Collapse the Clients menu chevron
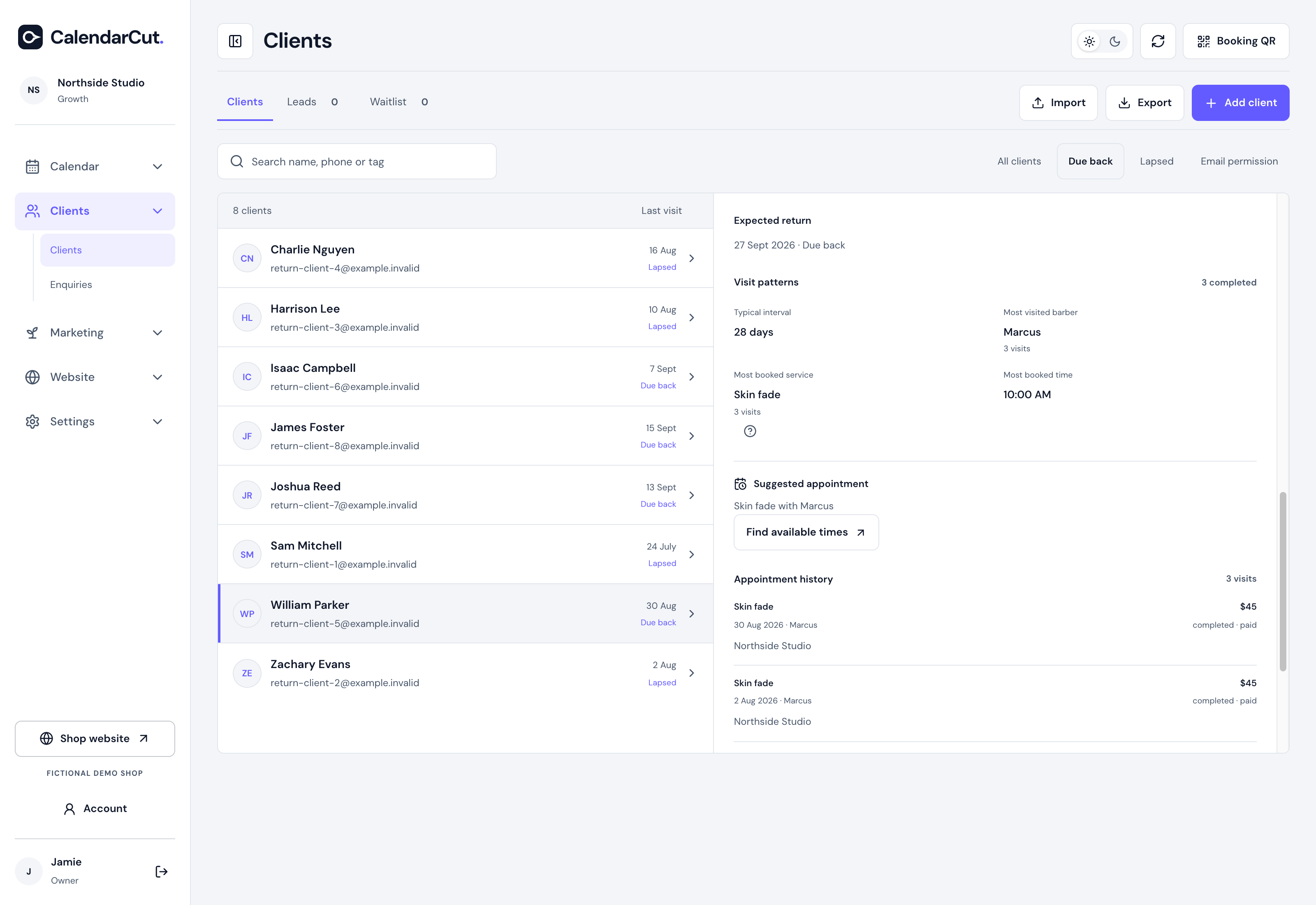Screen dimensions: 1316x905 [158, 211]
